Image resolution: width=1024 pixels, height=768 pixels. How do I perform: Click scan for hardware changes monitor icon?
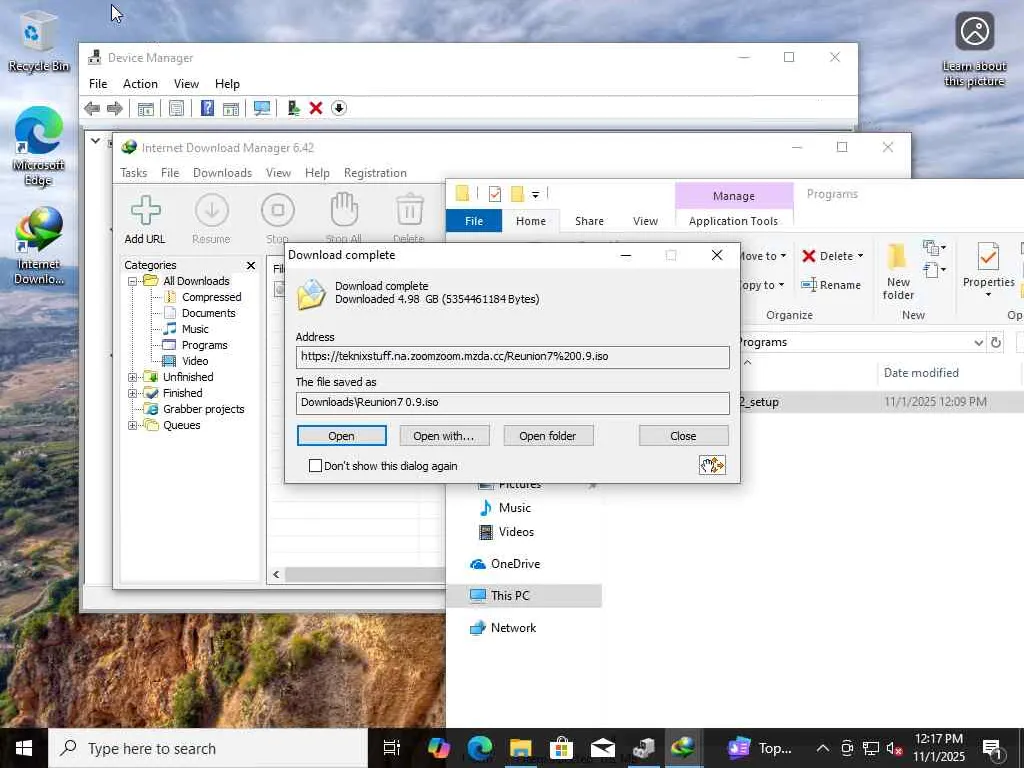click(262, 108)
